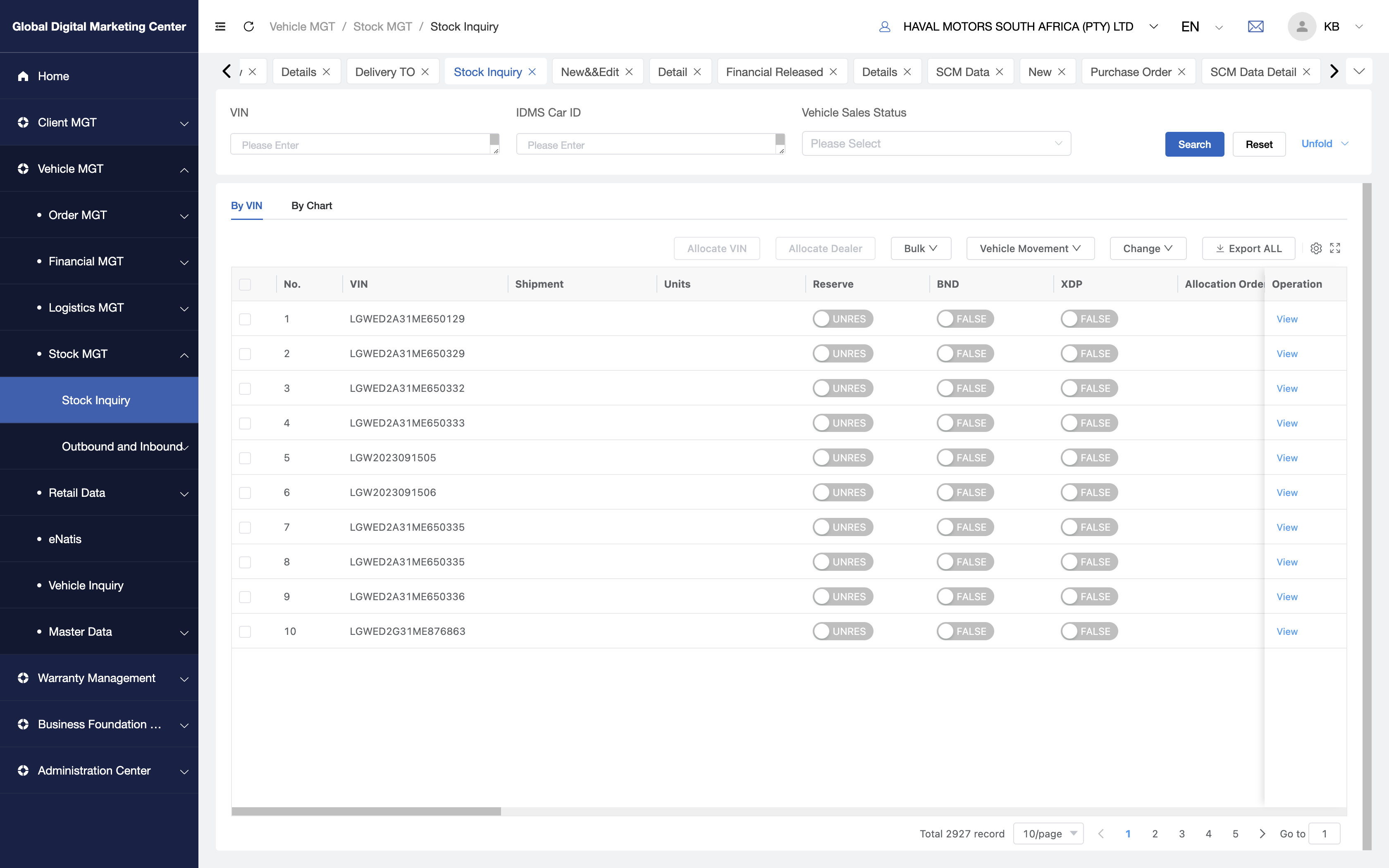Image resolution: width=1389 pixels, height=868 pixels.
Task: Close the SCM Data tab
Action: (x=1000, y=72)
